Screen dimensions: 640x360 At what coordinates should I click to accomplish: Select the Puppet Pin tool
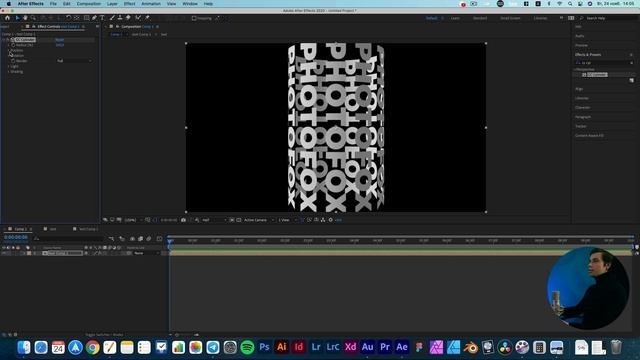click(x=147, y=18)
